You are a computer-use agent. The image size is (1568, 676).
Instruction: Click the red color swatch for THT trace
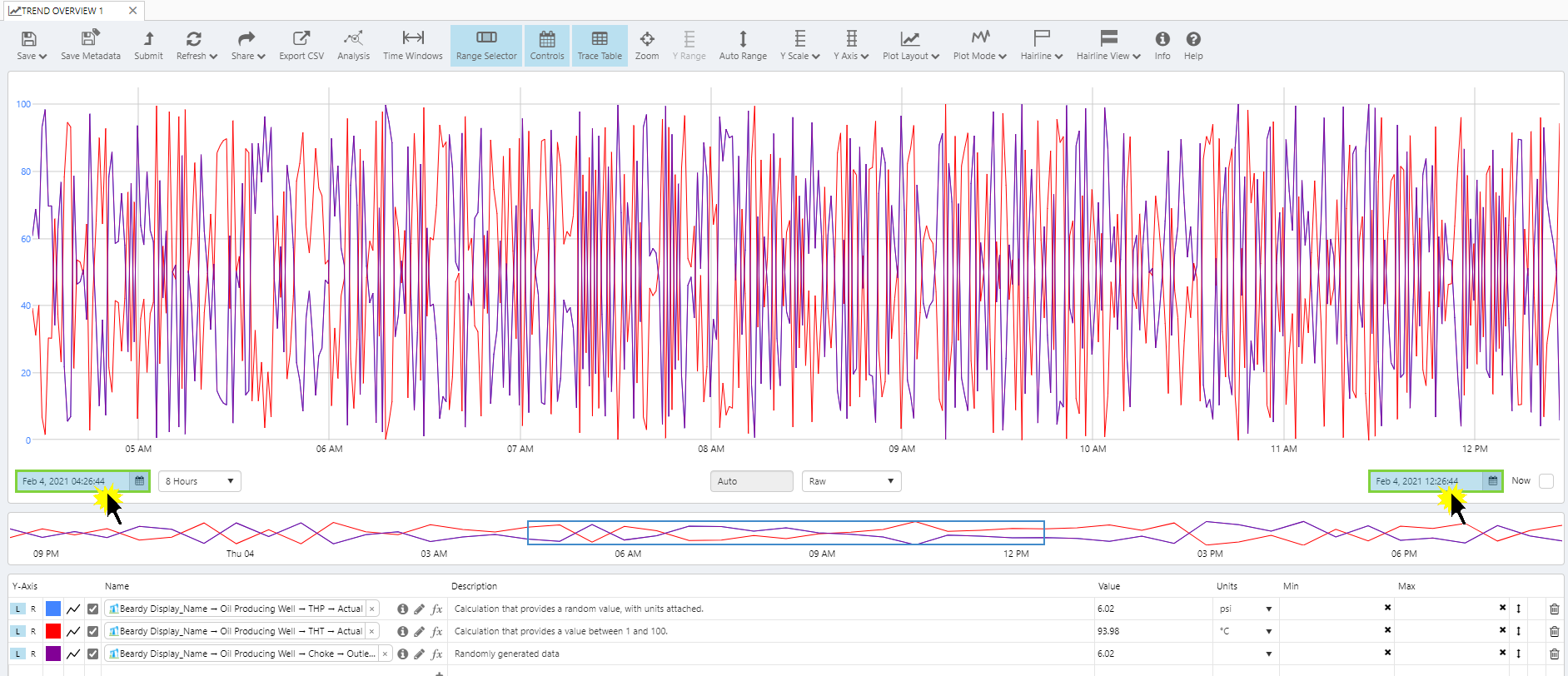click(x=53, y=631)
